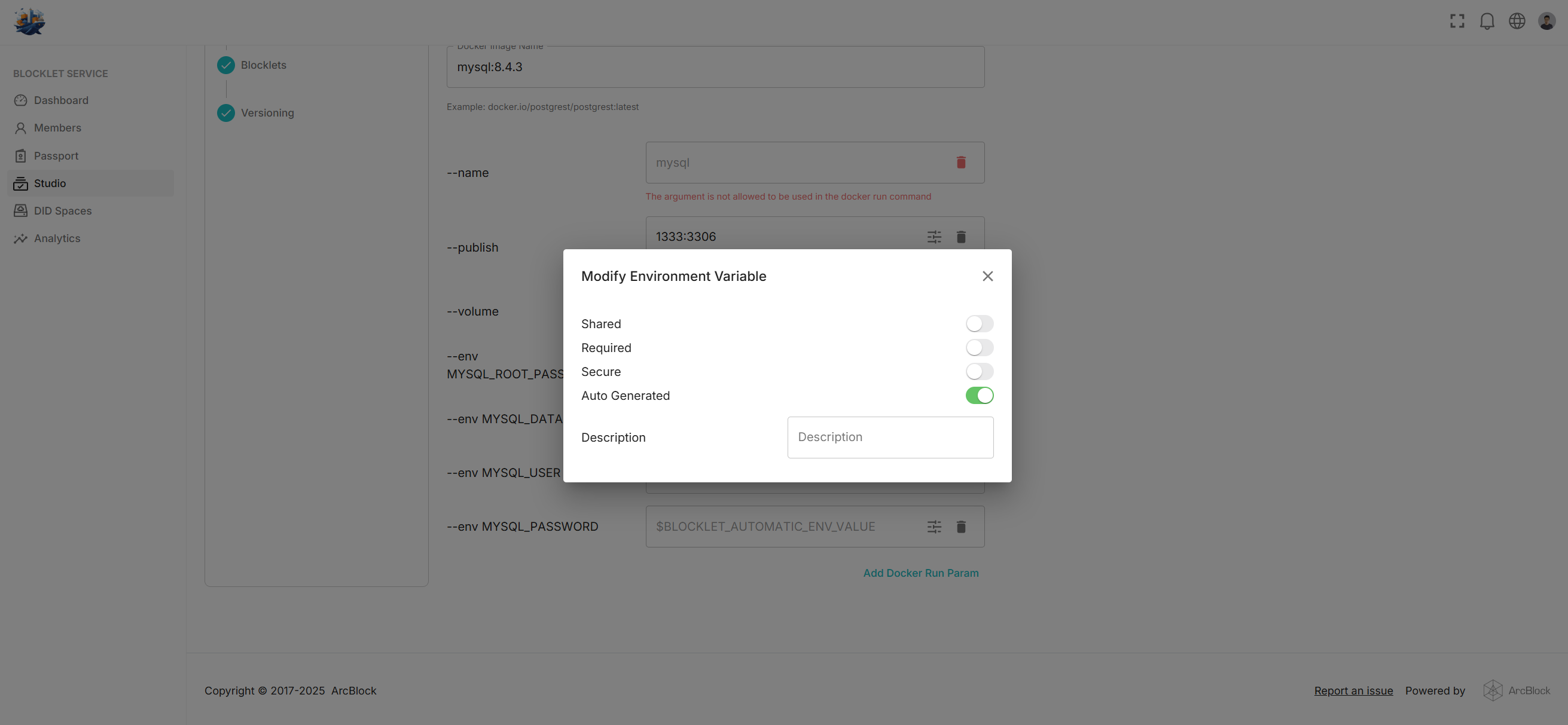This screenshot has height=725, width=1568.
Task: Click the language globe icon
Action: 1516,22
